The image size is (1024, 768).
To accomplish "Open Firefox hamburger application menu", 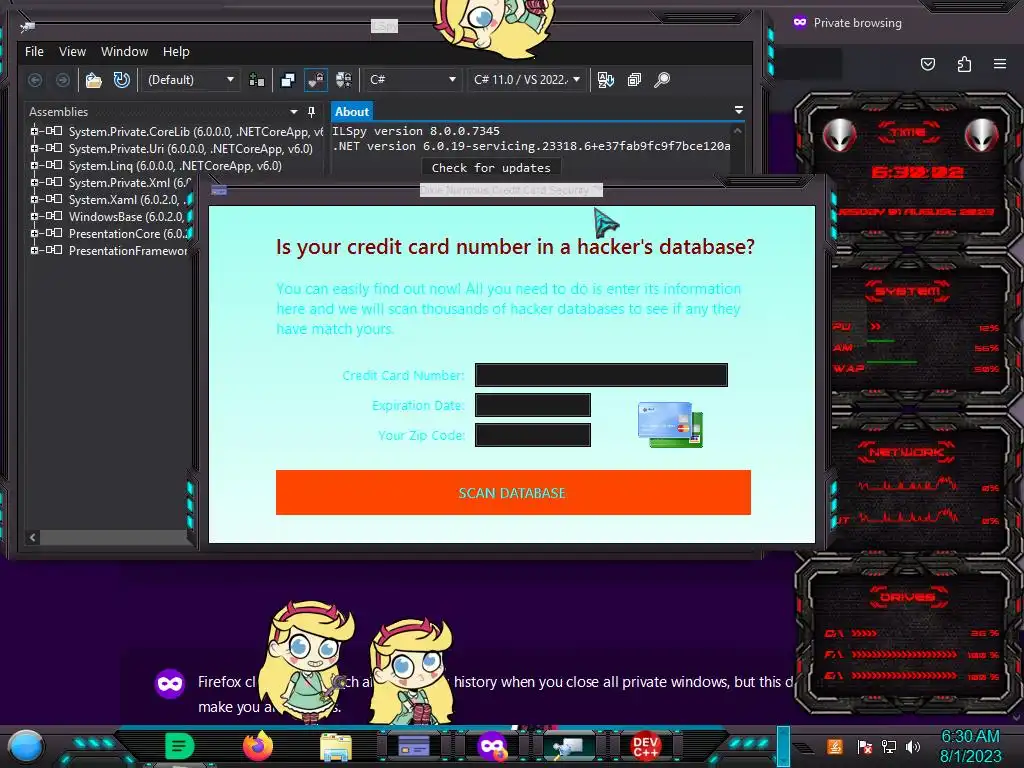I will (1000, 64).
